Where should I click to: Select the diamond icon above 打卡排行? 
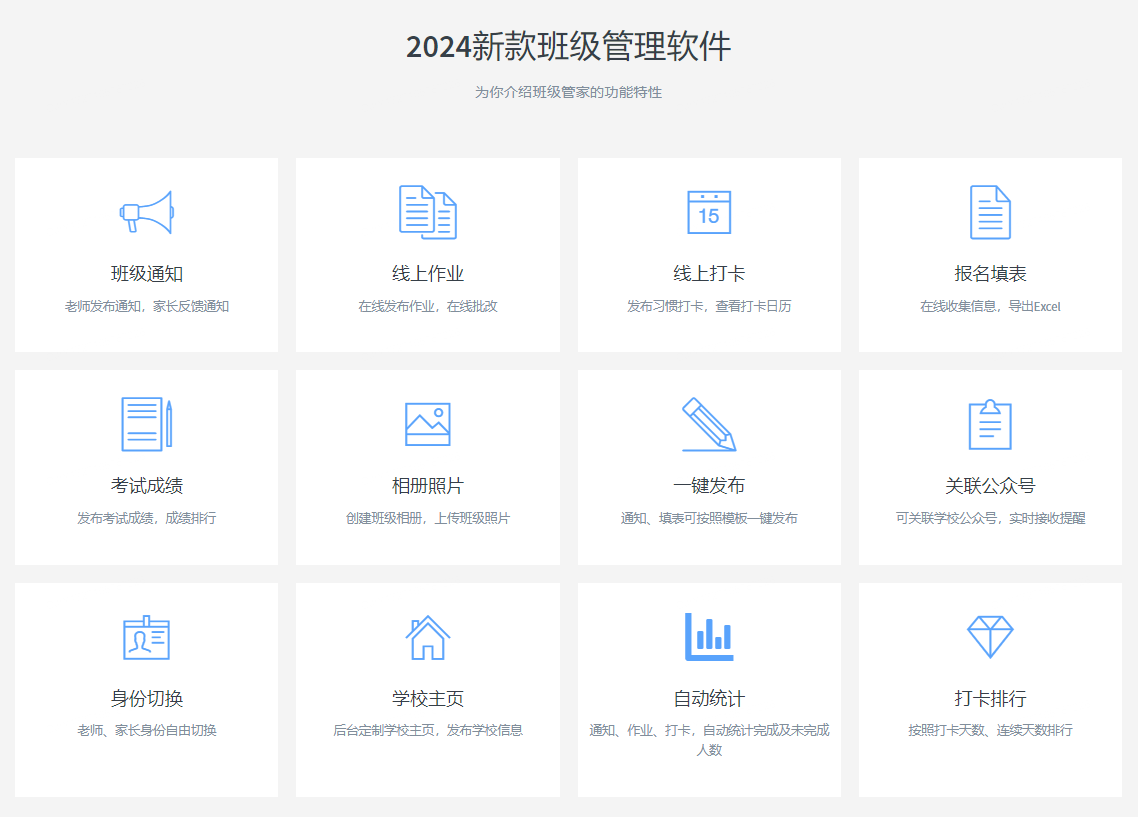(990, 636)
